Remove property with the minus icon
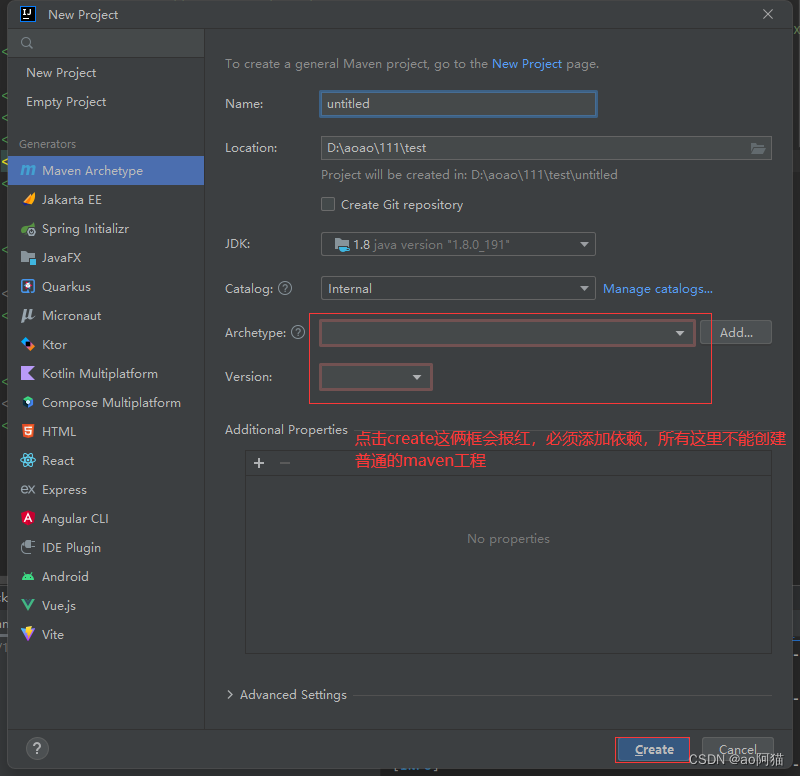 click(x=285, y=463)
